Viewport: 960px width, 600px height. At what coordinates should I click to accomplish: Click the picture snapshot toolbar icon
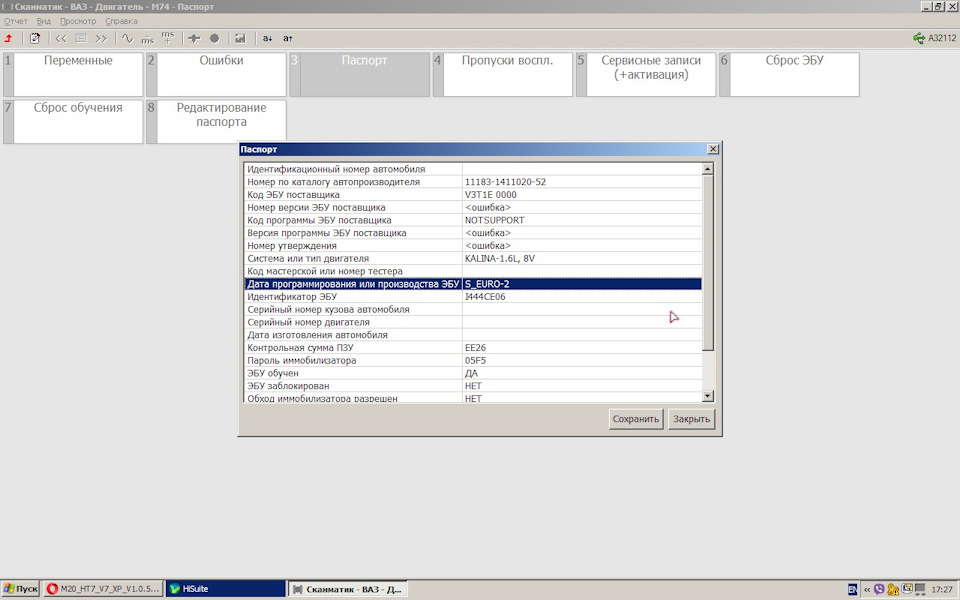pos(240,39)
